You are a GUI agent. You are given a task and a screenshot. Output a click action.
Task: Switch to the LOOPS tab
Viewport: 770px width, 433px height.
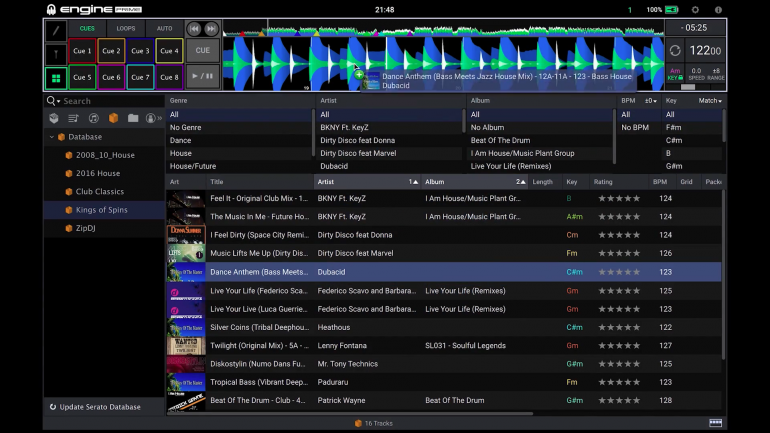pyautogui.click(x=126, y=29)
